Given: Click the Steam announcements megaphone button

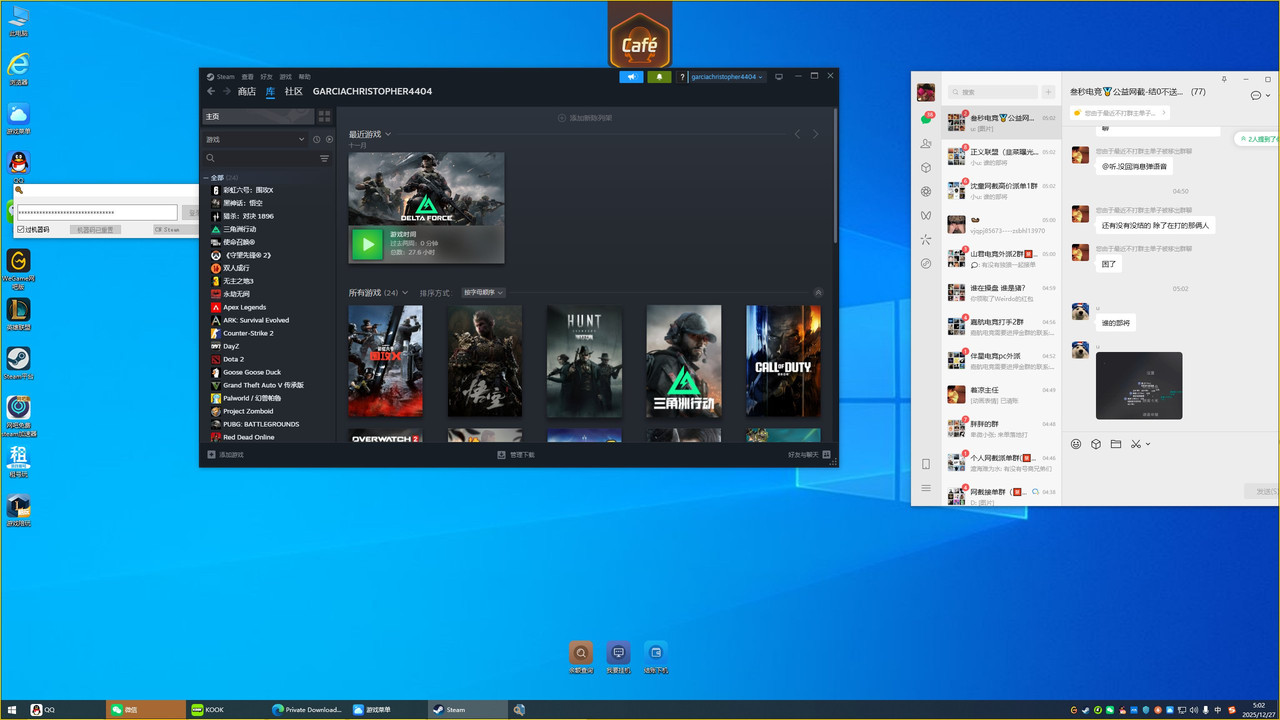Looking at the screenshot, I should (631, 77).
